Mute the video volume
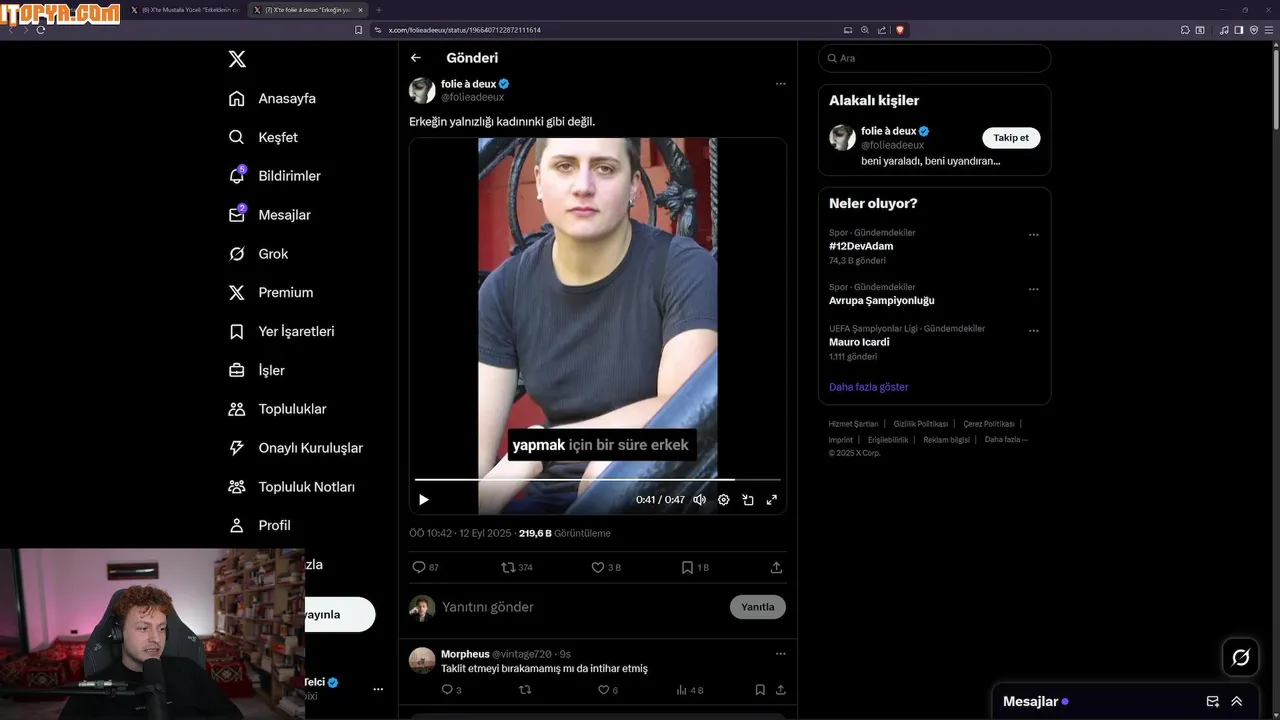Viewport: 1280px width, 720px height. click(700, 500)
